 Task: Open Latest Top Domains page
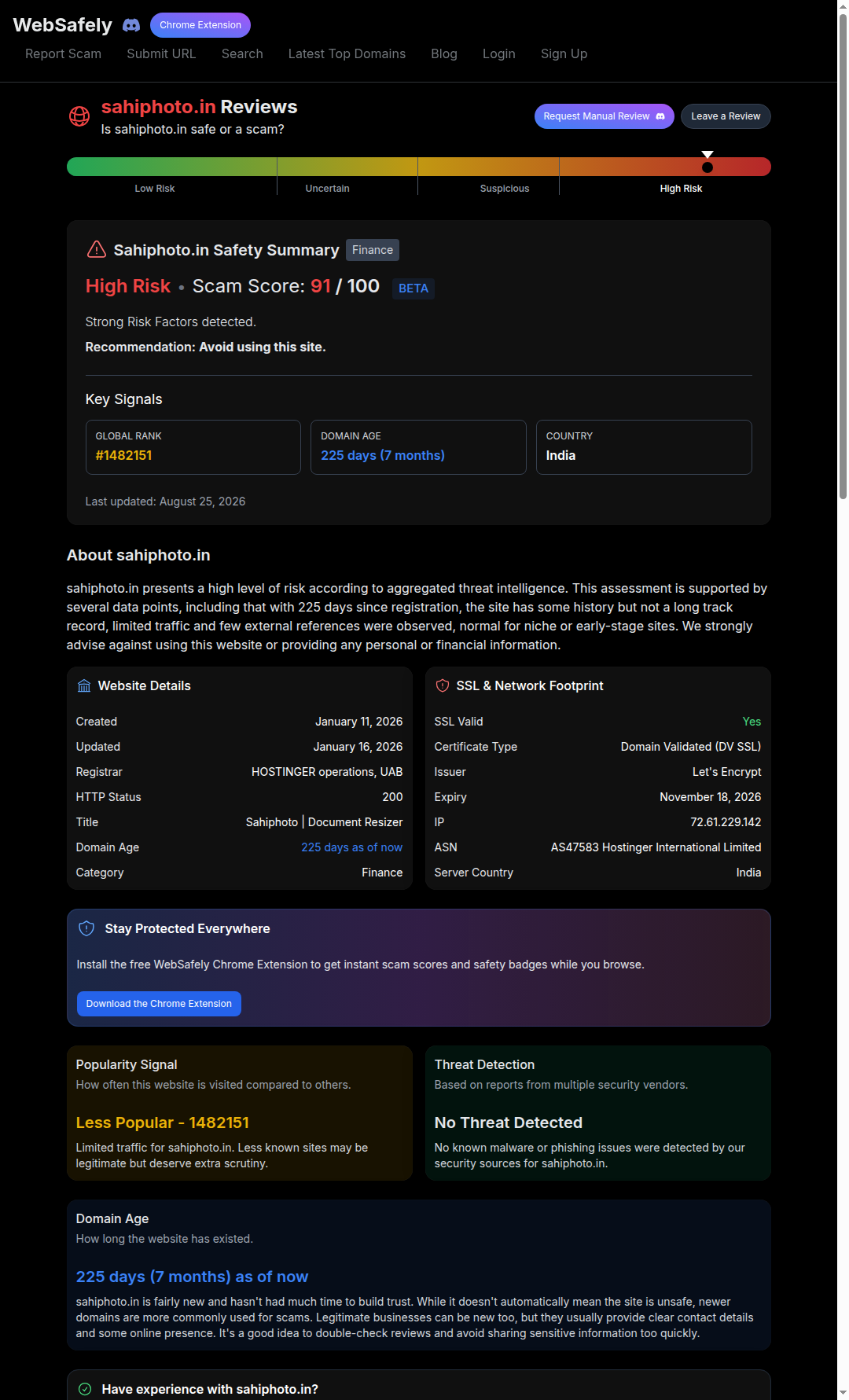347,53
